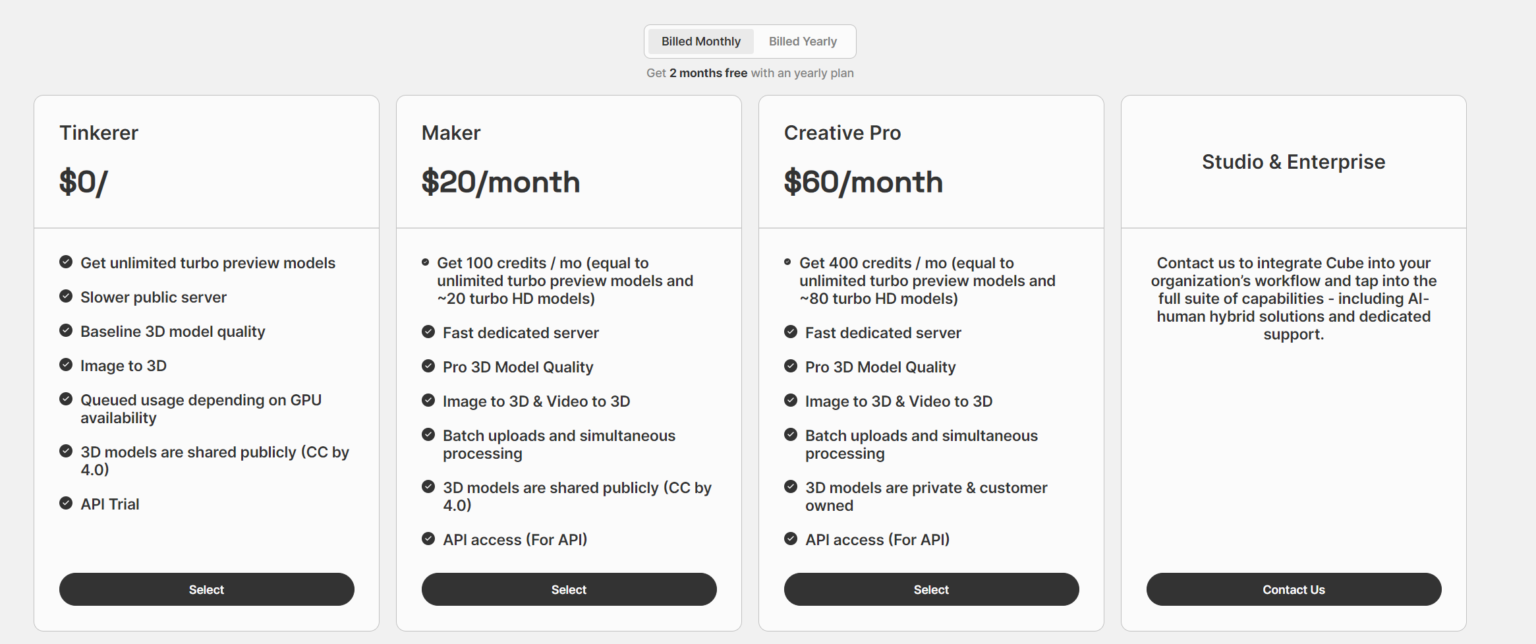Click Tinkerer's Image to 3D checkmark

coord(66,366)
